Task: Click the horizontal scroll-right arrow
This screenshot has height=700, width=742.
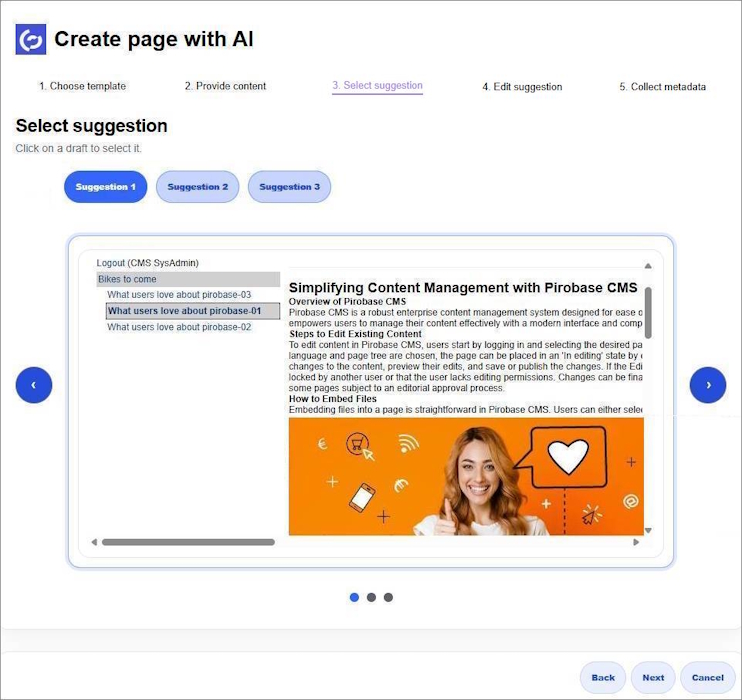Action: click(636, 542)
